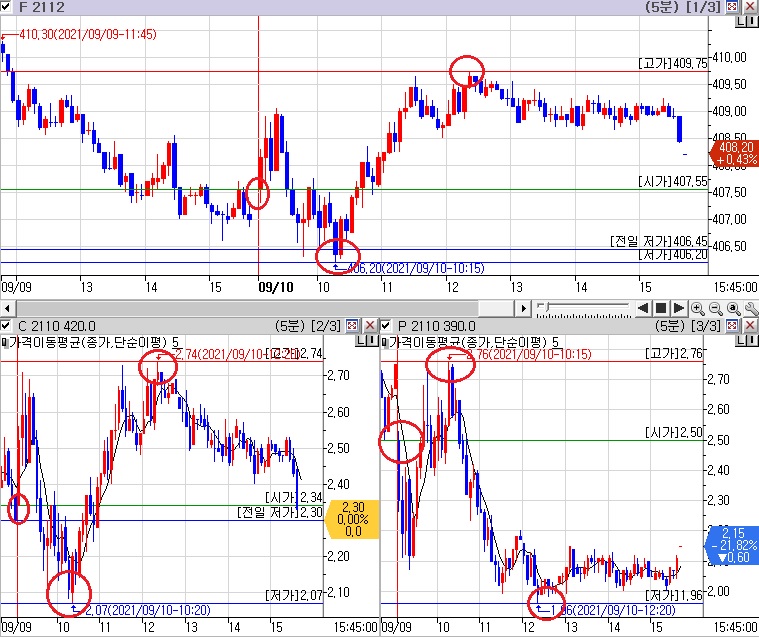Viewport: 759px width, 637px height.
Task: Click the 2.07 low annotation in C 2110 chart
Action: tap(148, 610)
